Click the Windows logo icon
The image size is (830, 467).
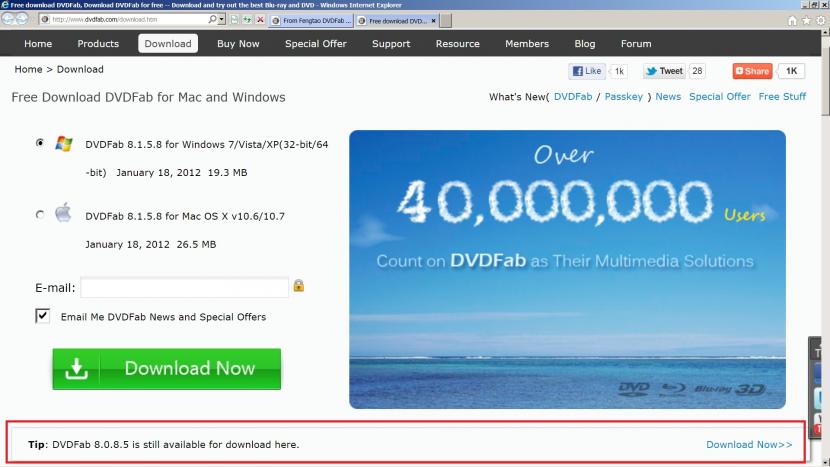click(64, 143)
